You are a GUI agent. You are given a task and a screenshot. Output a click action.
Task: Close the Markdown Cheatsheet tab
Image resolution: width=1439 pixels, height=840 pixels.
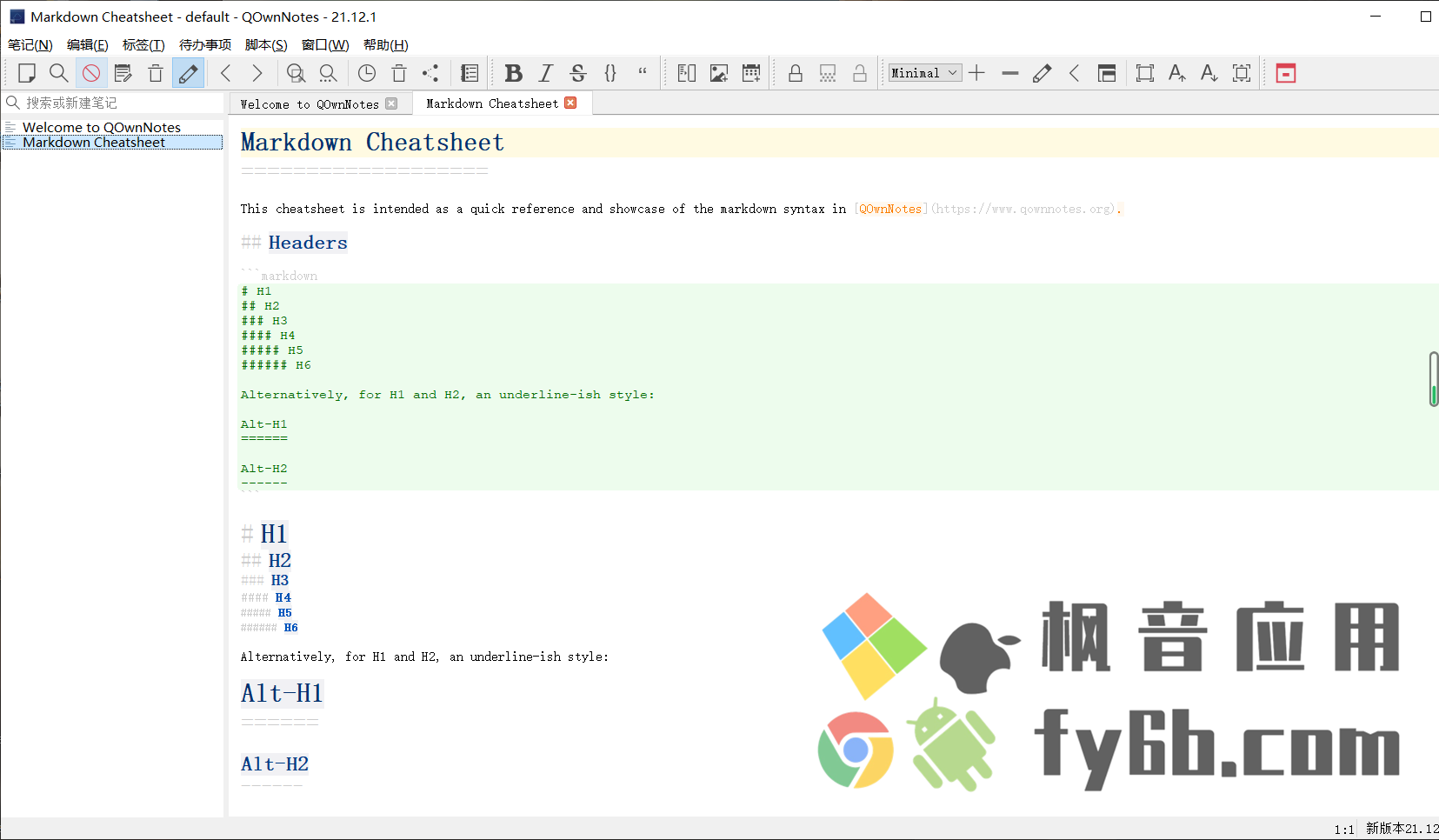tap(570, 103)
